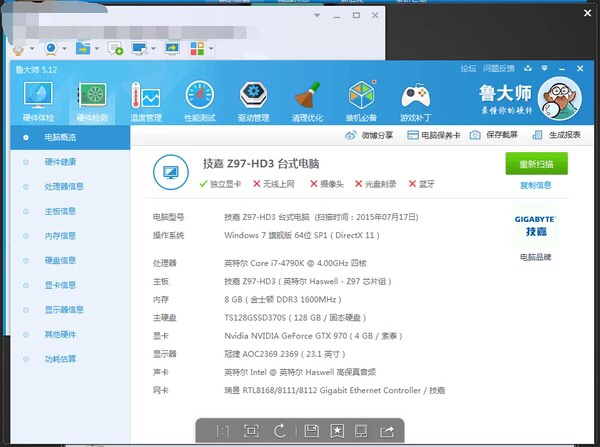Click fit-to-window icon in viewer toolbar
The height and width of the screenshot is (447, 600).
point(251,431)
